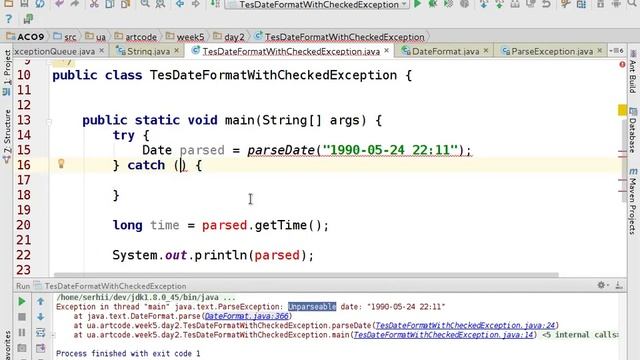Click the Find magnifier icon
640x360 pixels.
[x=145, y=4]
